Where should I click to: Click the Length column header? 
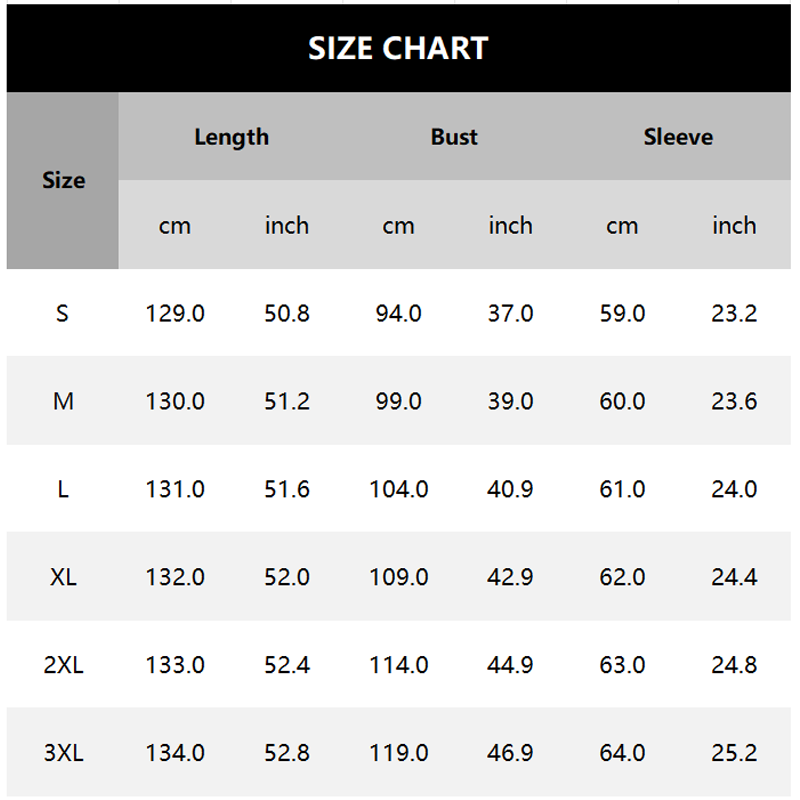(231, 137)
